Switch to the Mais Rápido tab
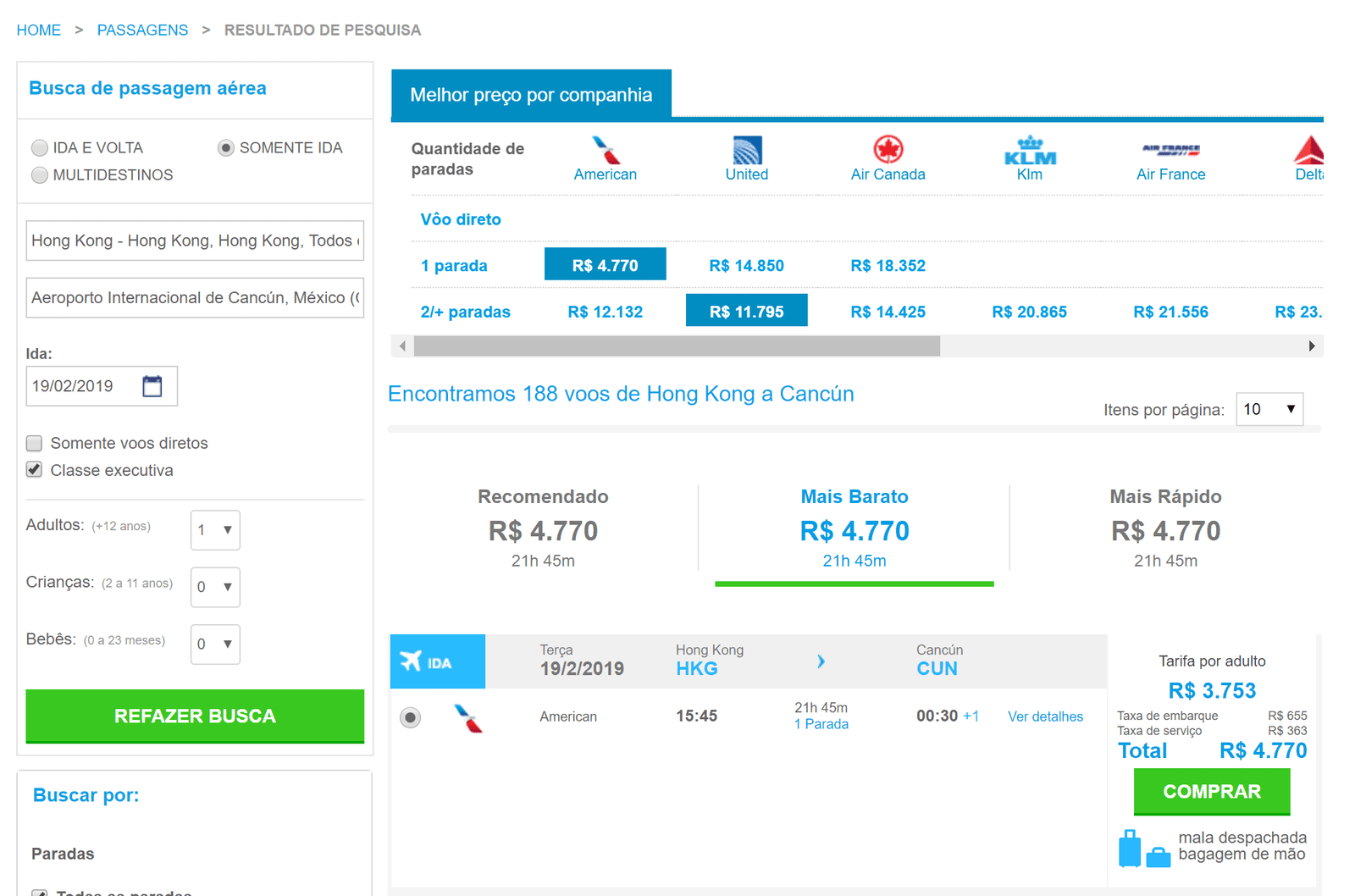 coord(1165,527)
